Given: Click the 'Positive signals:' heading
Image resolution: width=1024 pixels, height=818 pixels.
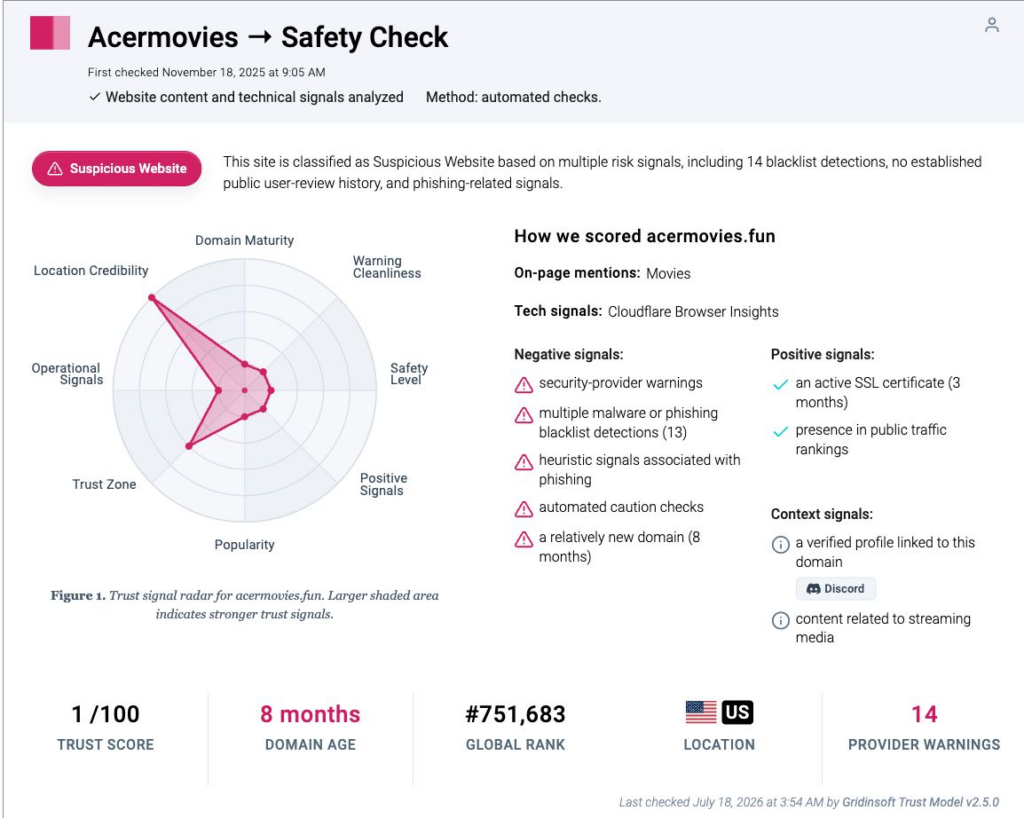Looking at the screenshot, I should click(822, 354).
